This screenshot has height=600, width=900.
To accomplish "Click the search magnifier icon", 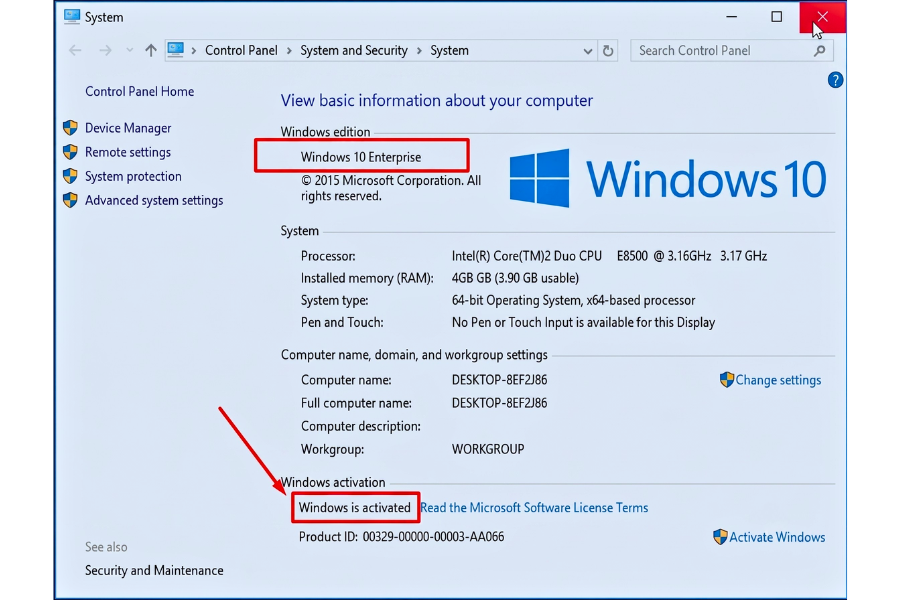I will coord(820,51).
